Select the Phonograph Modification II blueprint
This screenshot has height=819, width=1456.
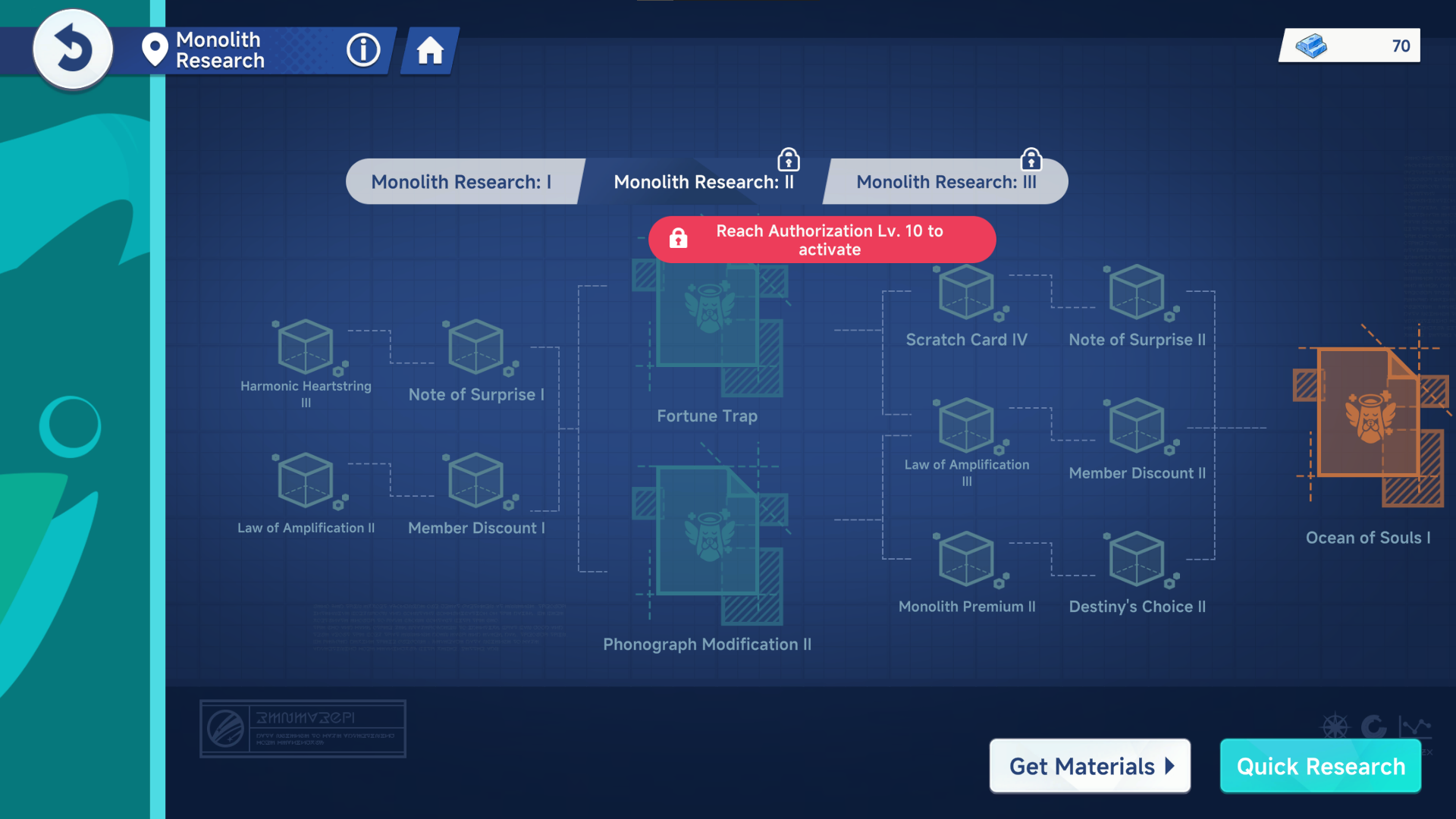[x=709, y=542]
